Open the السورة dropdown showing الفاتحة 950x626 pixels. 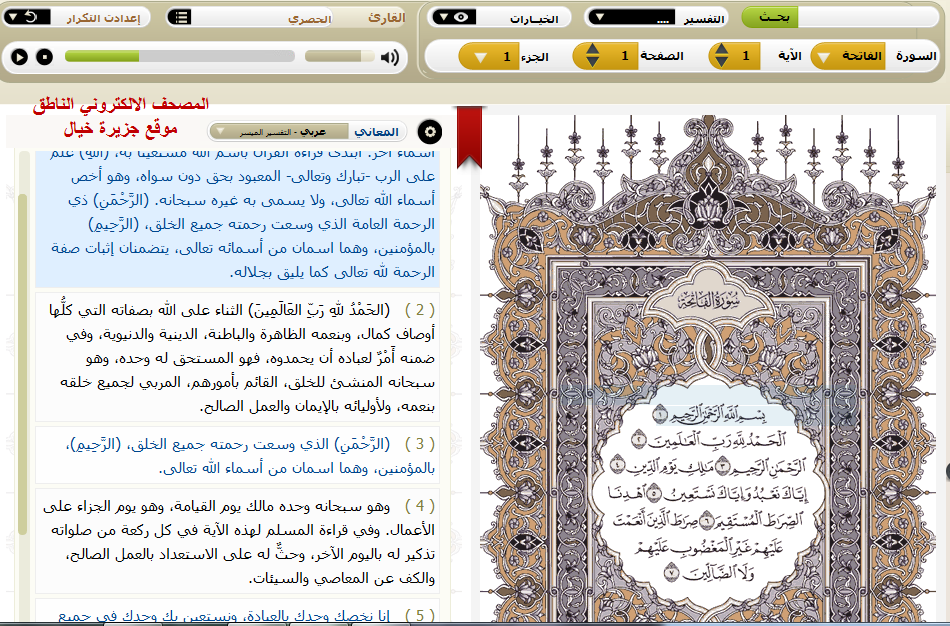(824, 56)
